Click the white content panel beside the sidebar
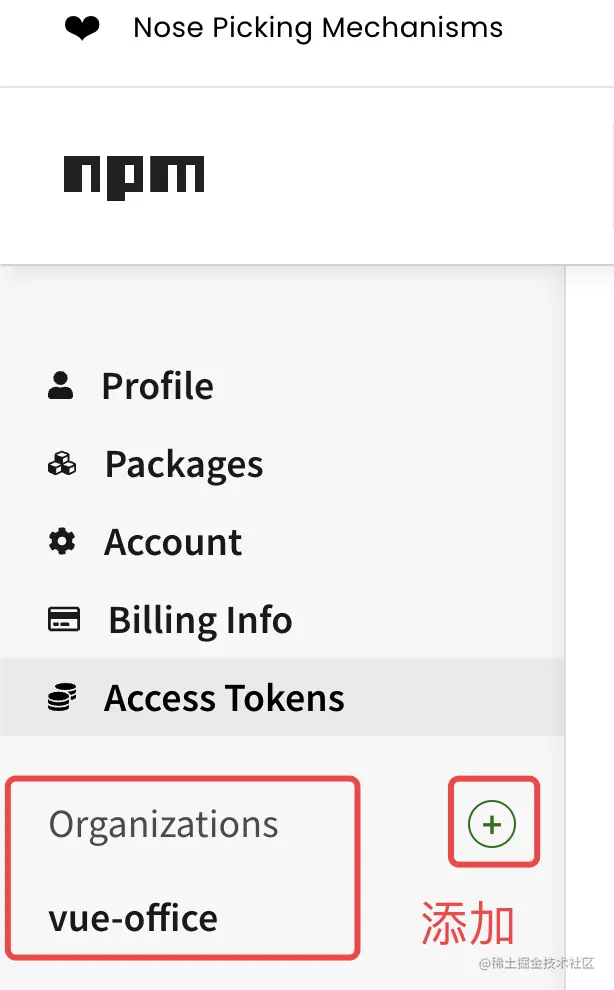Viewport: 614px width, 990px height. pyautogui.click(x=590, y=600)
